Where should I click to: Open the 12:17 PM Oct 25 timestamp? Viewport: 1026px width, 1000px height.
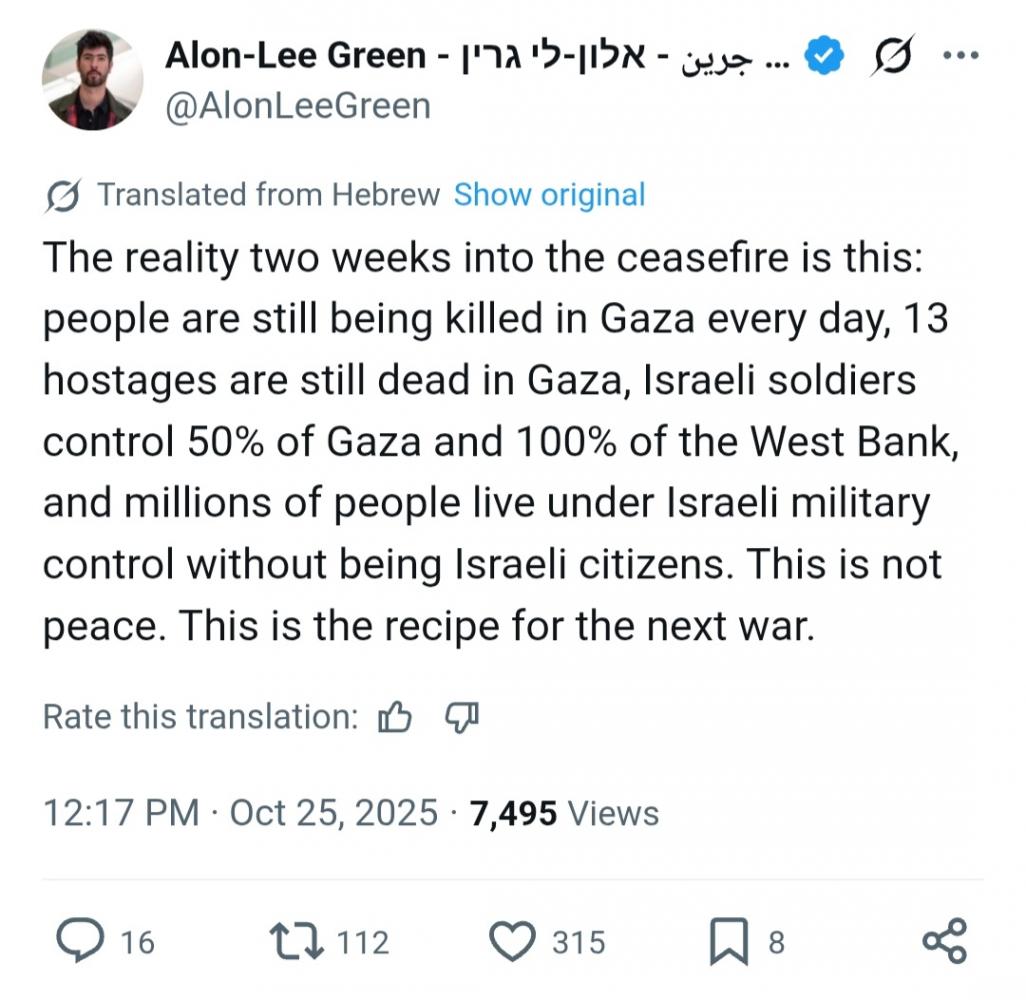pyautogui.click(x=240, y=812)
